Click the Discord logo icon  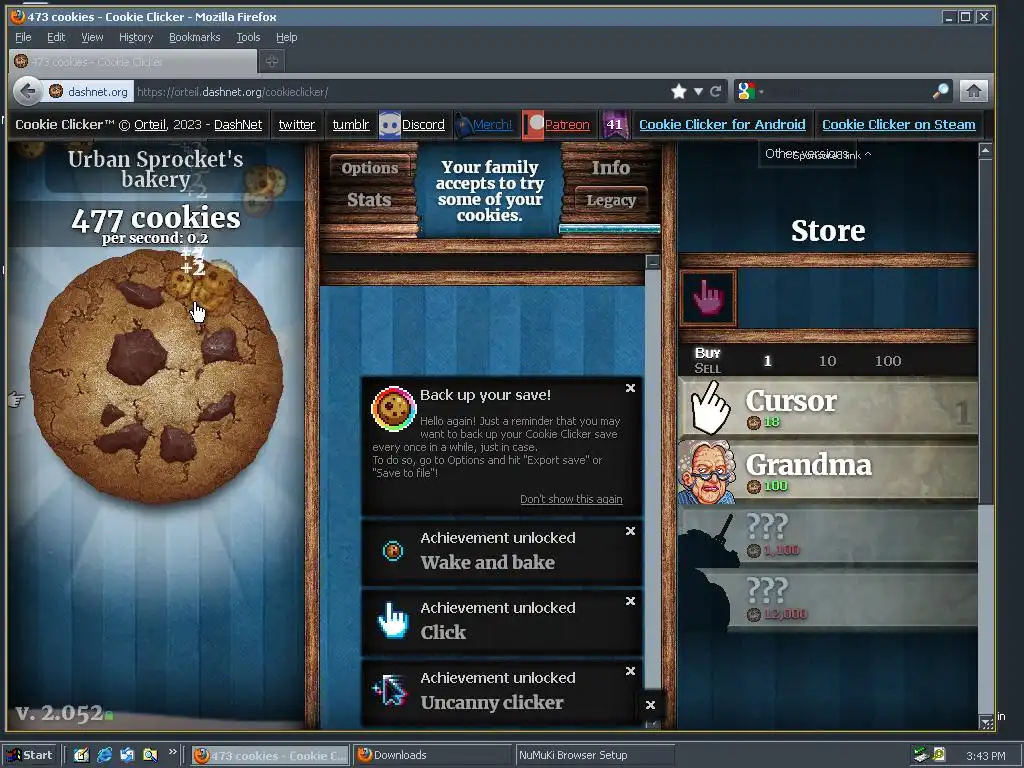(389, 125)
